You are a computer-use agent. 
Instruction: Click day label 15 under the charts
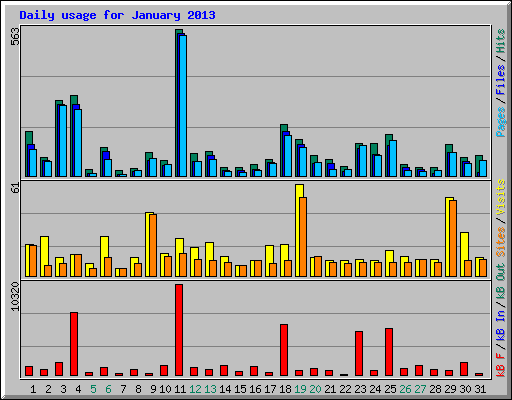(240, 389)
